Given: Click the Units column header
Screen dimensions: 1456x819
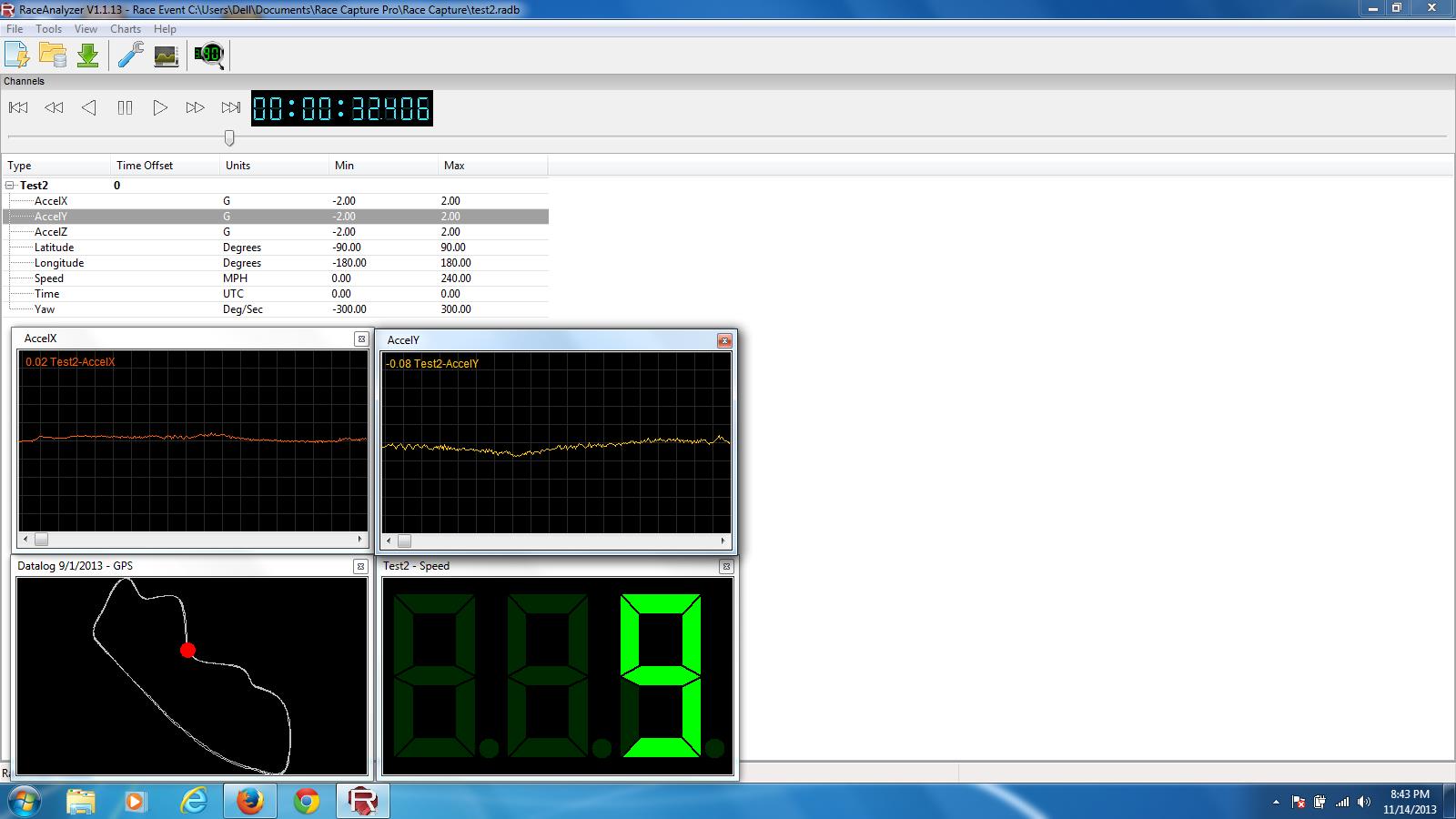Looking at the screenshot, I should tap(238, 166).
